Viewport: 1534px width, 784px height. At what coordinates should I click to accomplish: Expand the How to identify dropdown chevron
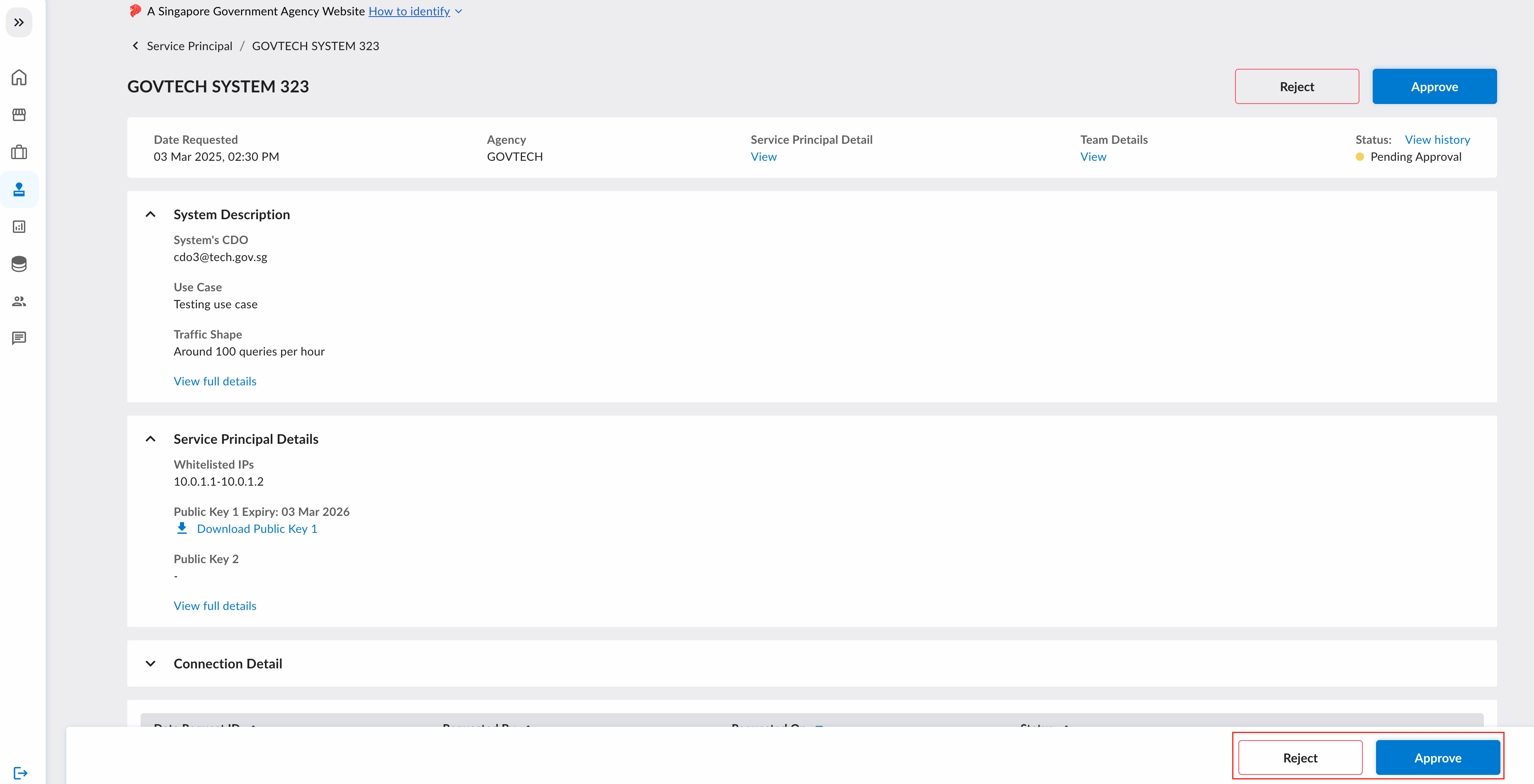(x=459, y=11)
